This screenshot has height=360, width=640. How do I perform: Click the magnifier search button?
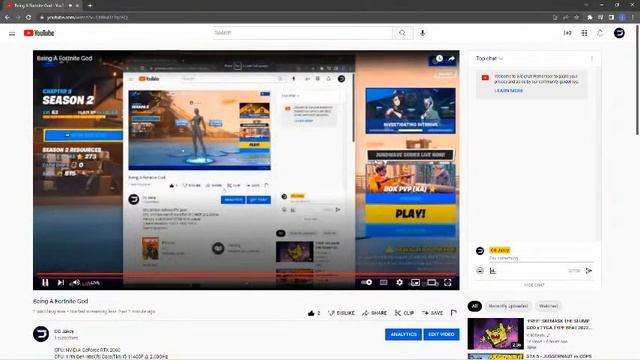(x=402, y=33)
